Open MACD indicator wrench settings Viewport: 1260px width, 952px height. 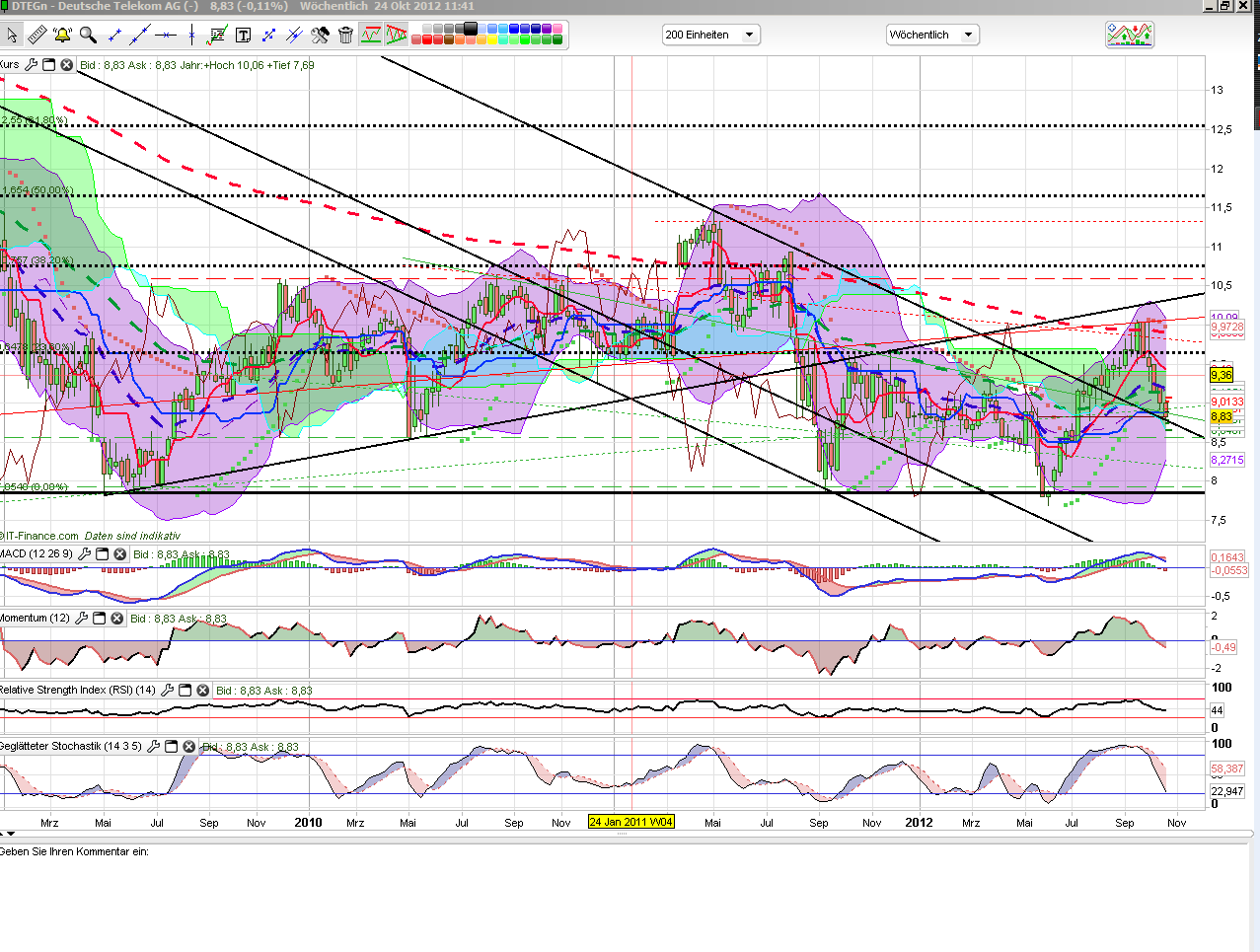coord(84,554)
